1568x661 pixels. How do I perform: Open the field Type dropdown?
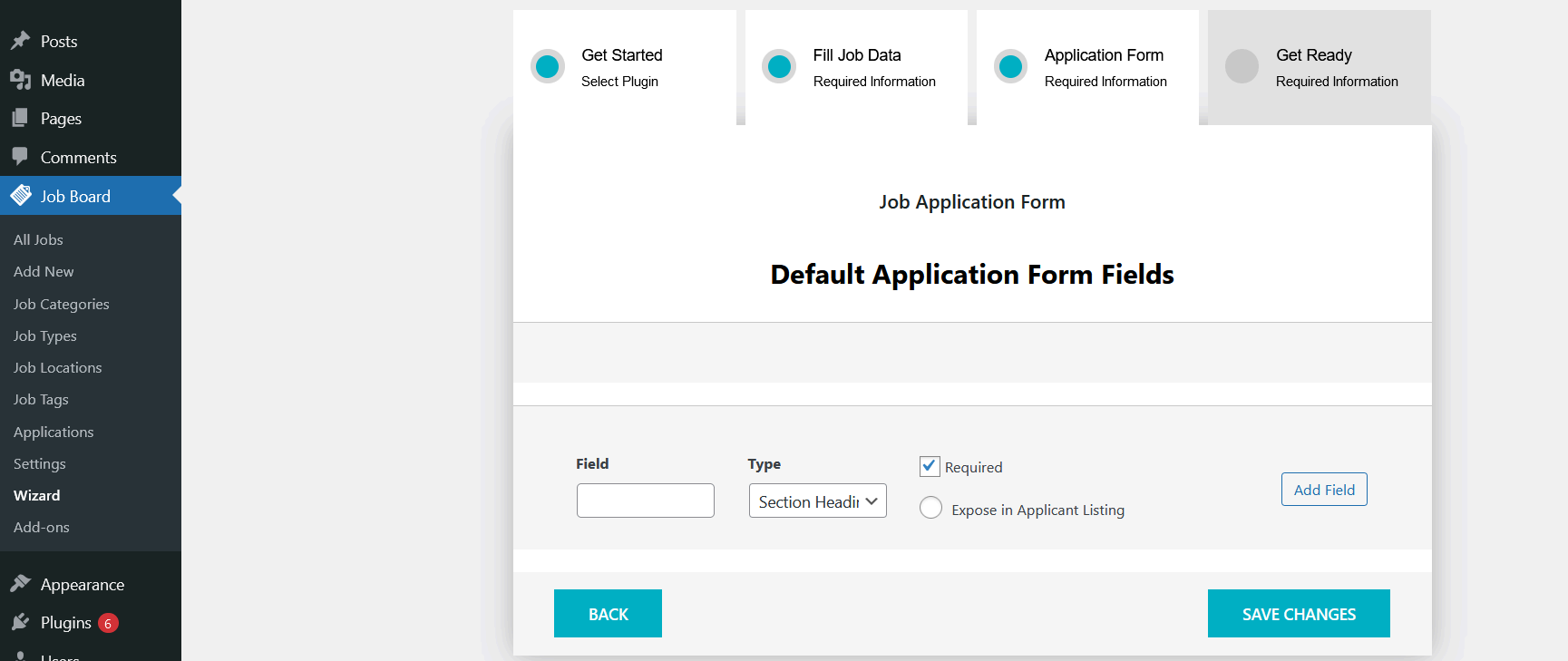pyautogui.click(x=817, y=501)
